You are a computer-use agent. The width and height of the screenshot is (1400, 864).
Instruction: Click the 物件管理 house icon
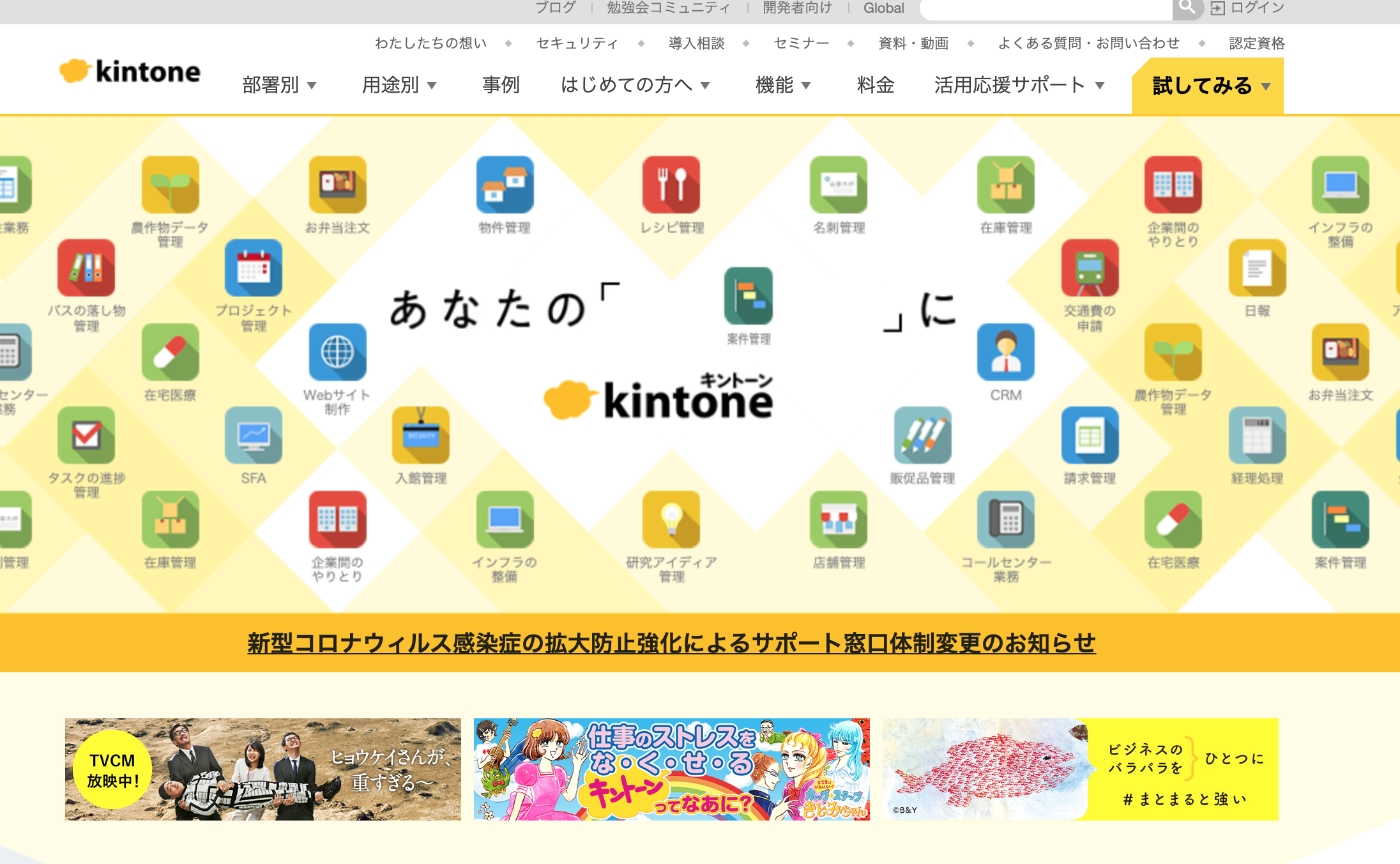(x=505, y=185)
